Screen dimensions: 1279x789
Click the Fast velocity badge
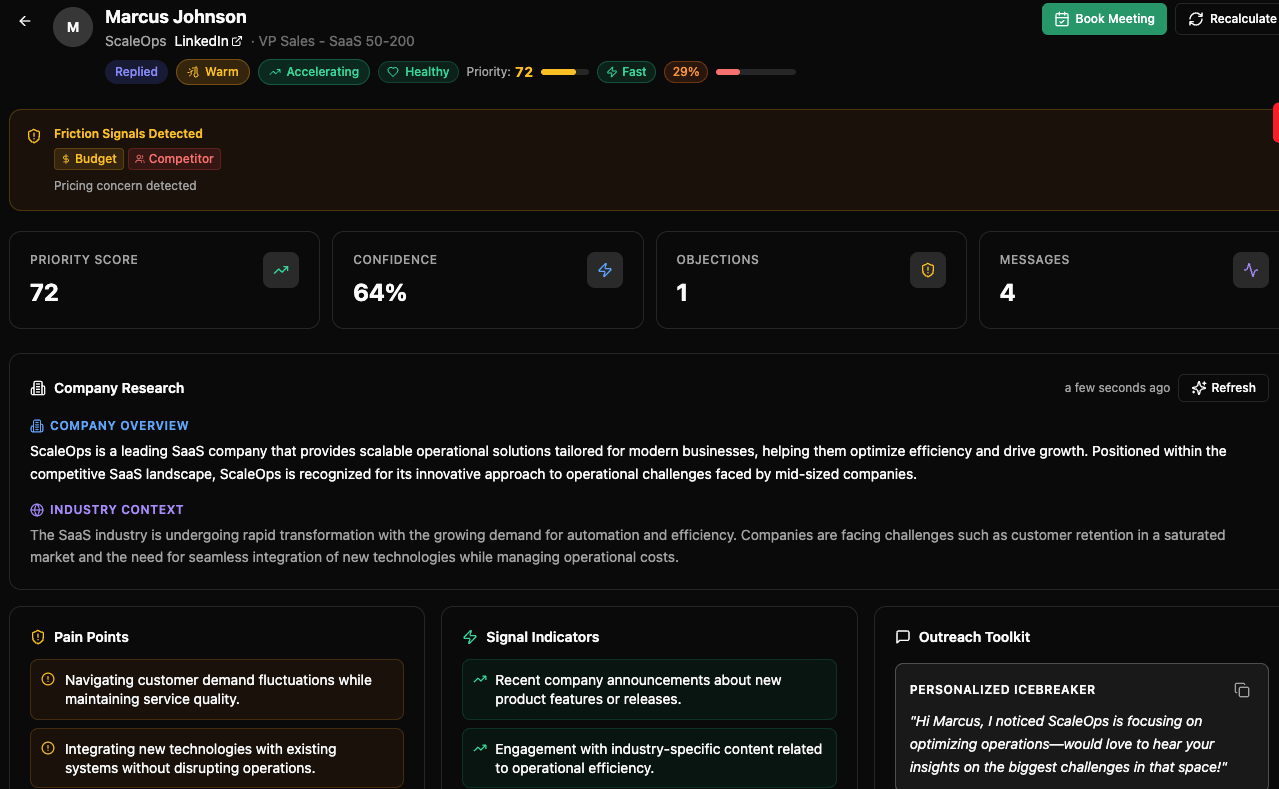626,72
